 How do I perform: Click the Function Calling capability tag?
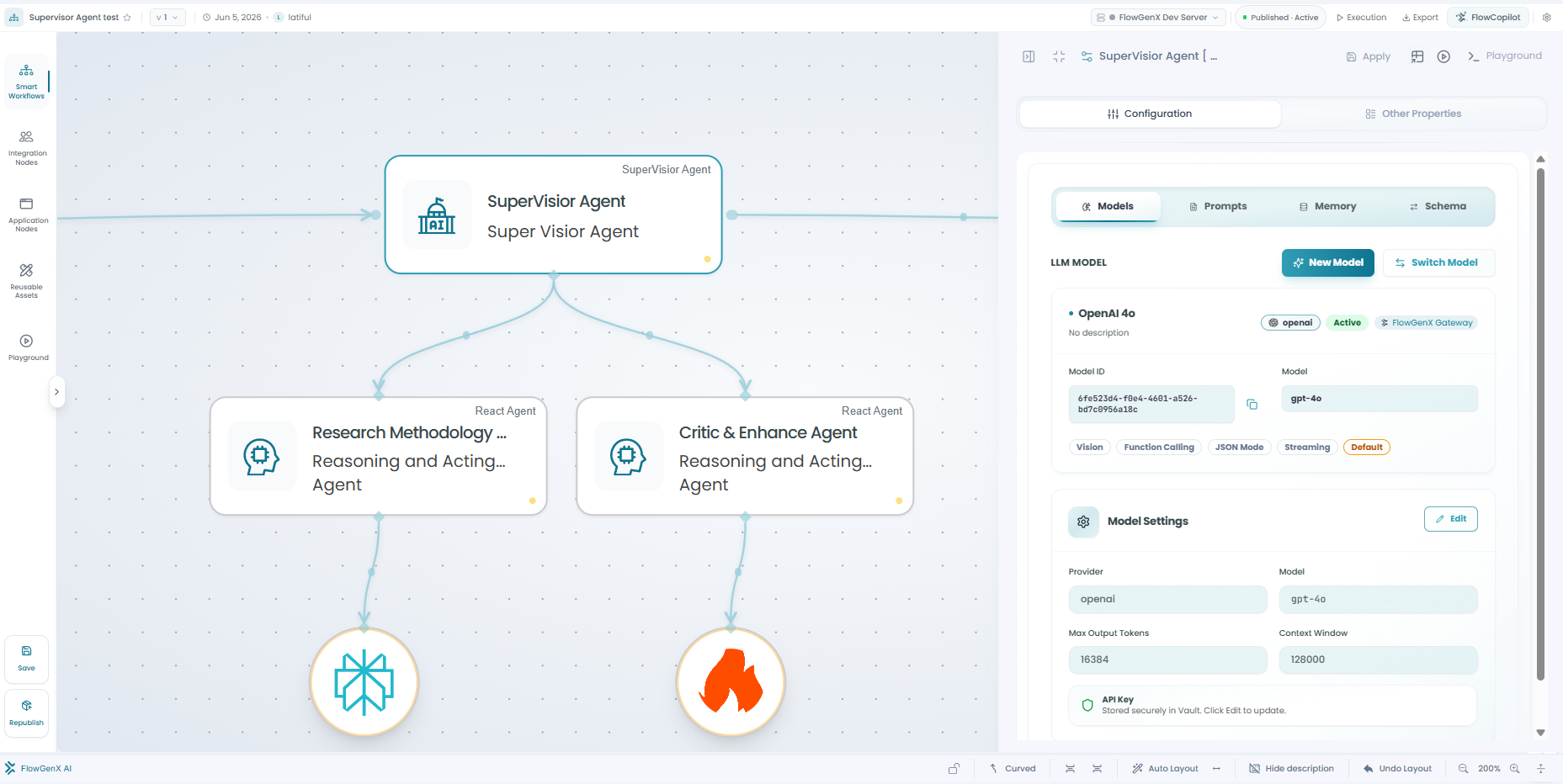pos(1159,448)
